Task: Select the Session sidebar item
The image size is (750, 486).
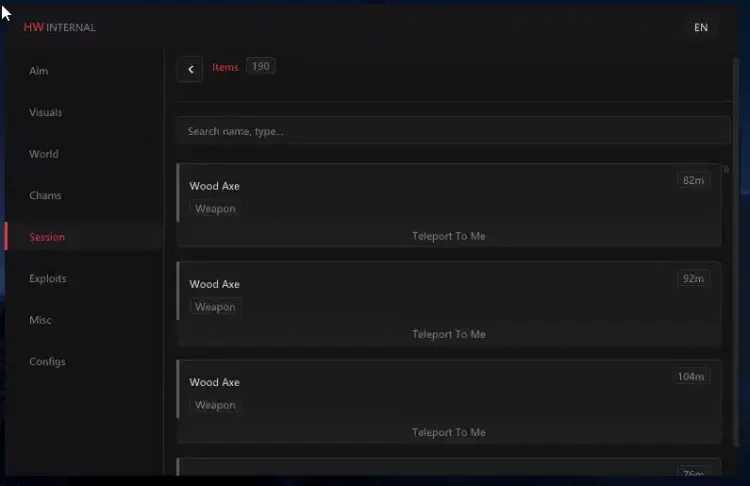Action: [47, 237]
